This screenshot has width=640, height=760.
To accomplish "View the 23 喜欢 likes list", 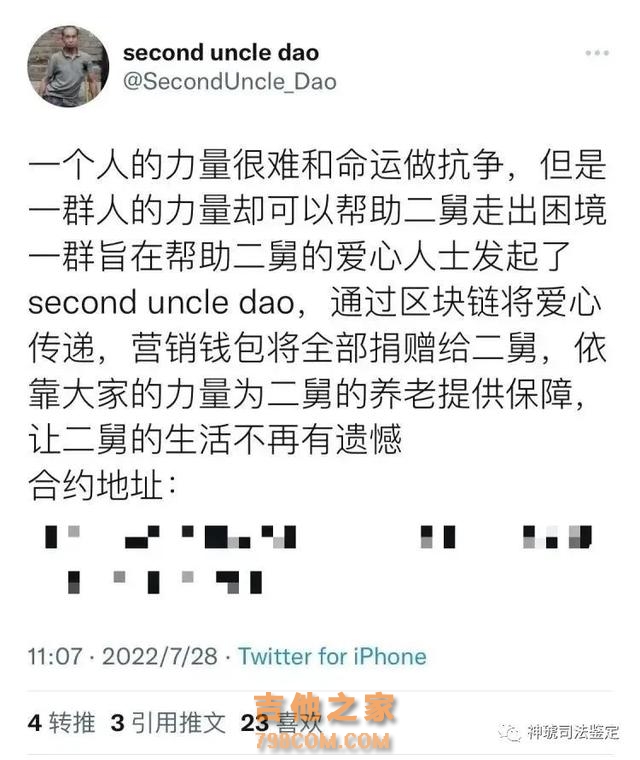I will coord(282,723).
